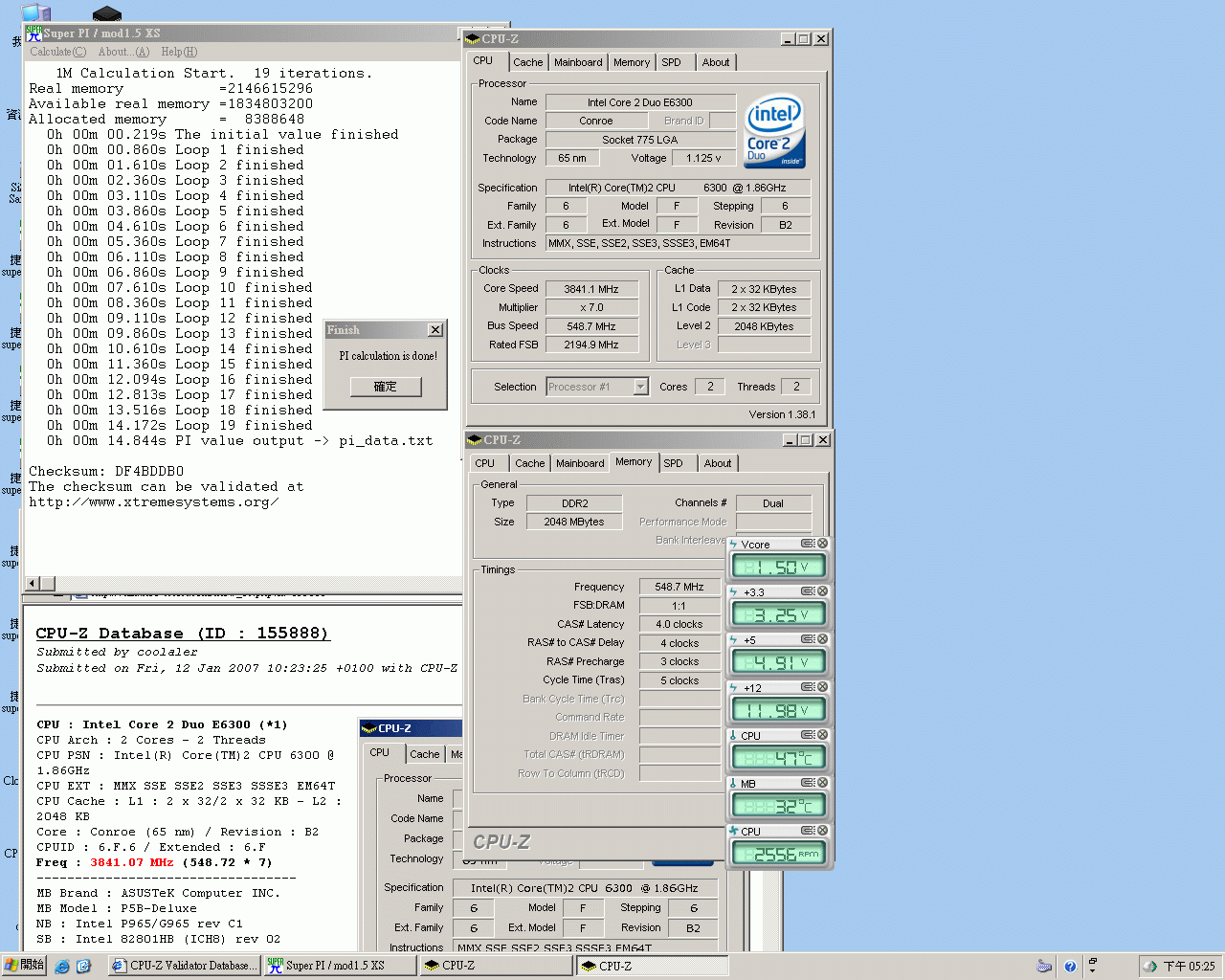Open MB temperature sensor settings icon
The width and height of the screenshot is (1225, 980).
[808, 783]
